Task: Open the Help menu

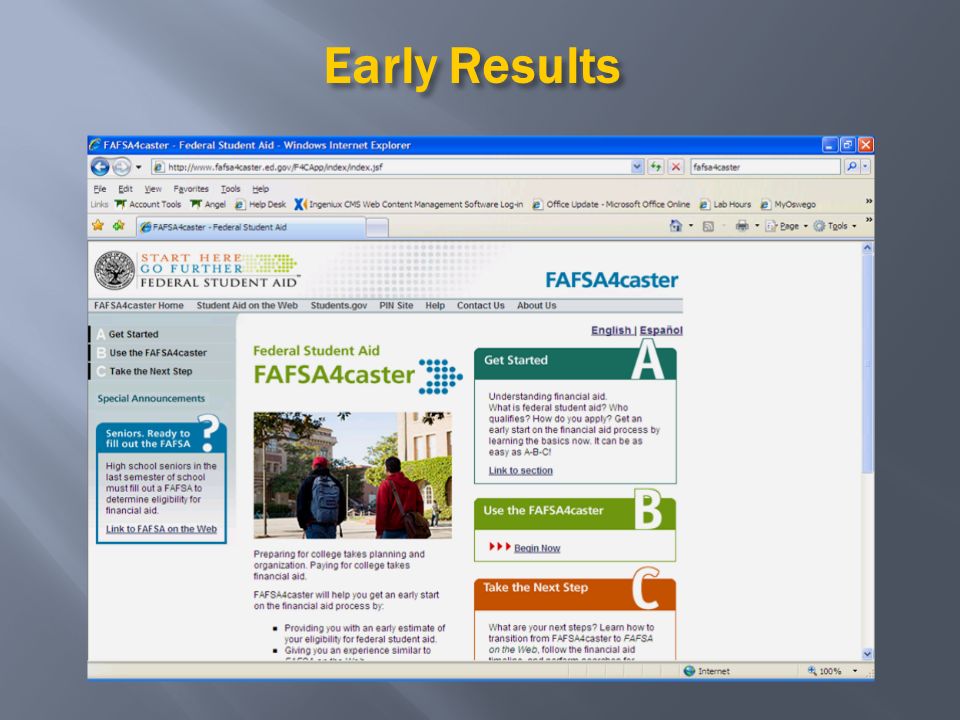Action: tap(260, 189)
